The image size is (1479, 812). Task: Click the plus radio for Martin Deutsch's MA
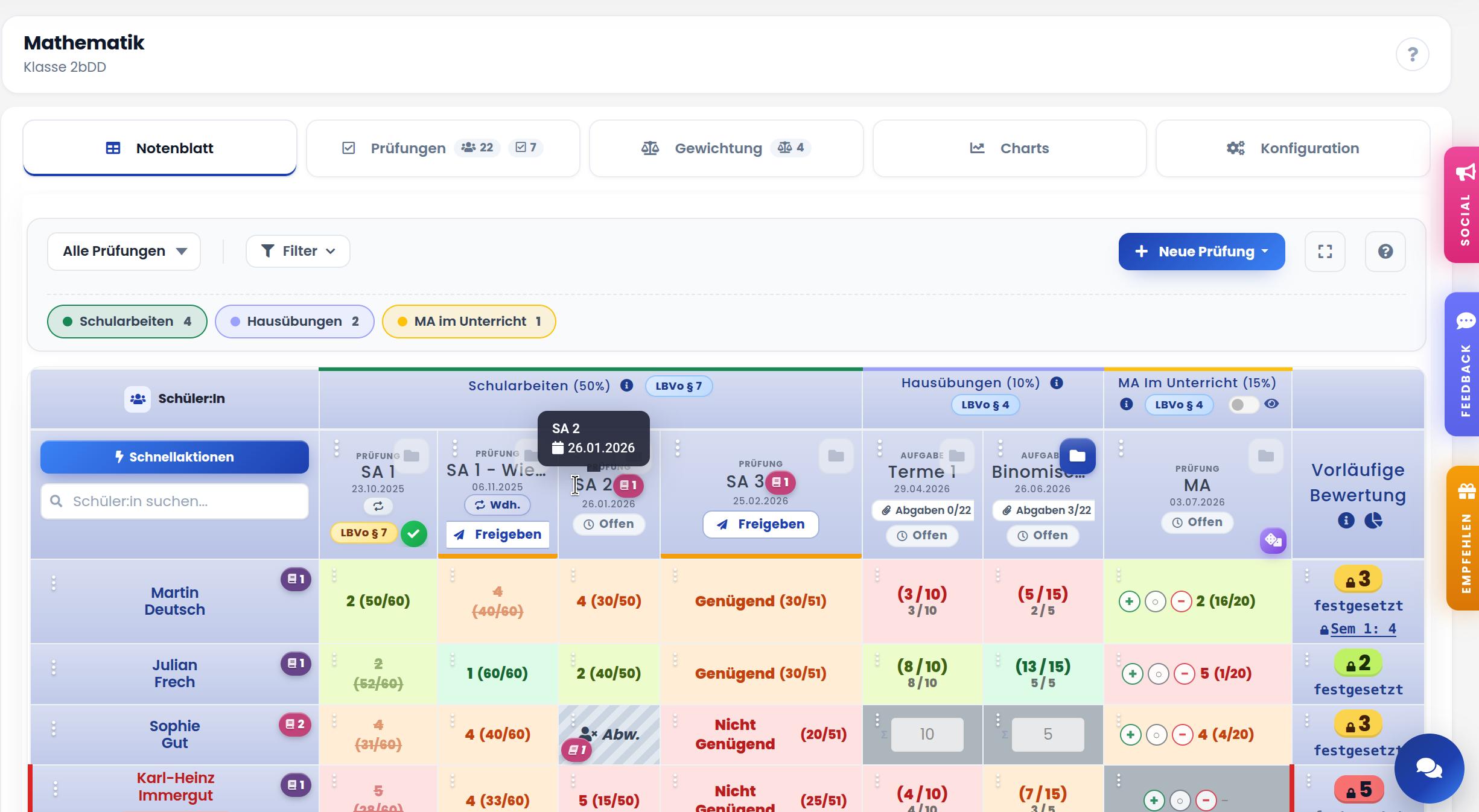click(x=1129, y=601)
